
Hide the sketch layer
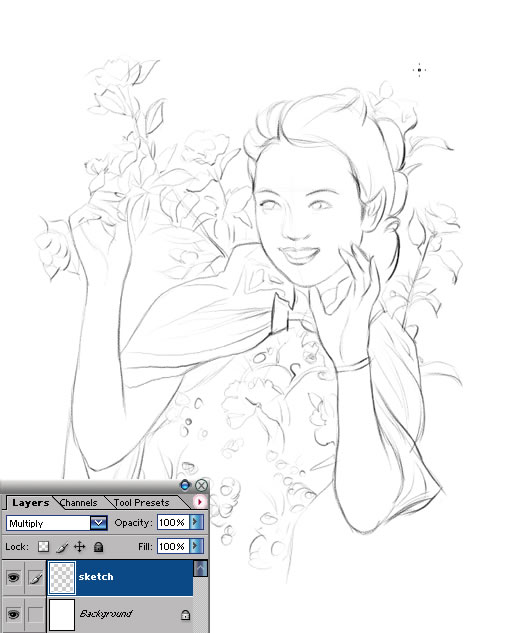[x=13, y=577]
